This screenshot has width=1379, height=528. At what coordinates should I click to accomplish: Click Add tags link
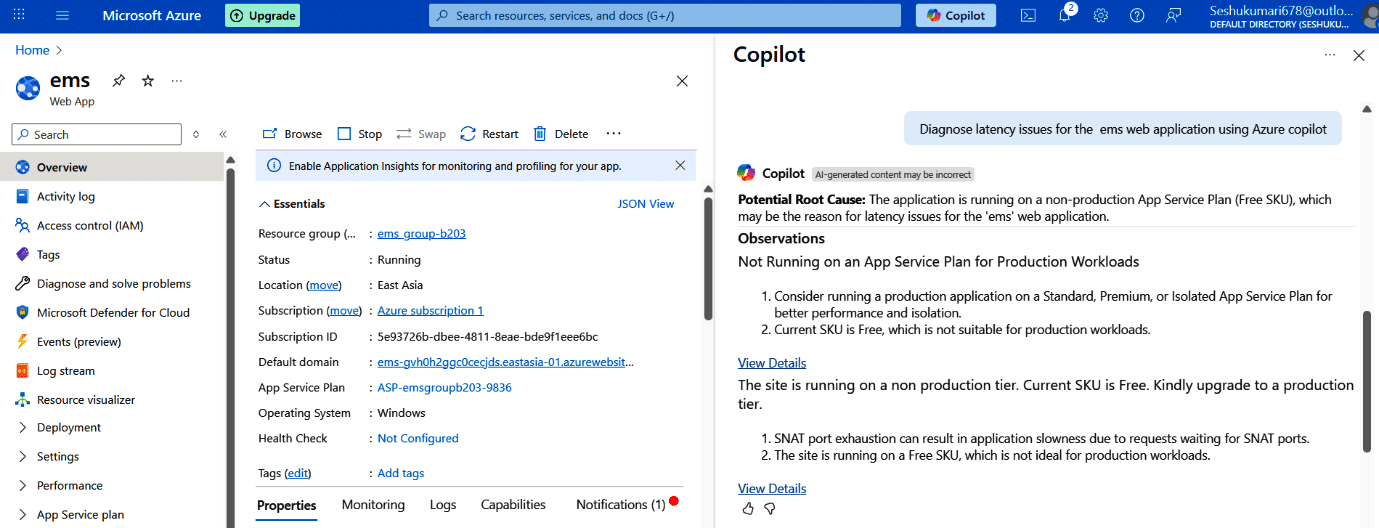pyautogui.click(x=400, y=473)
